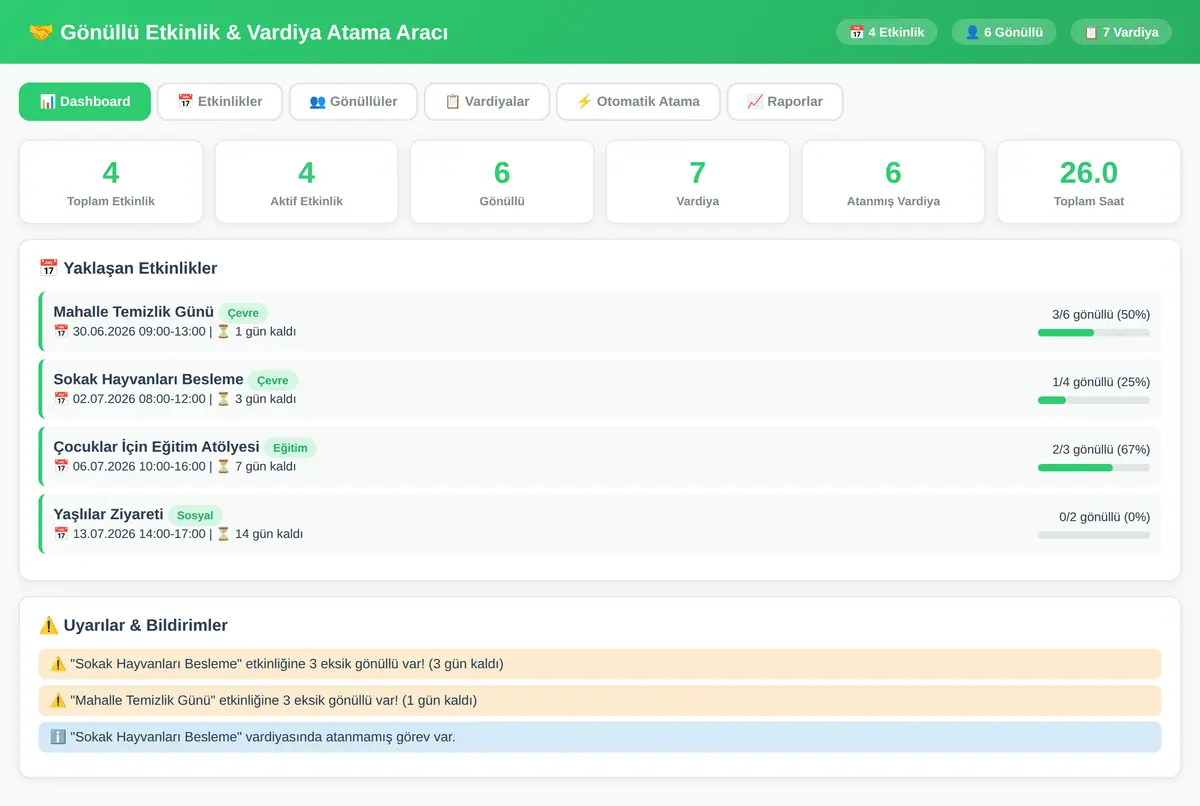This screenshot has width=1200, height=806.
Task: Click Çocuklar İçin Eğitim Atölyesi progress bar
Action: (x=1094, y=467)
